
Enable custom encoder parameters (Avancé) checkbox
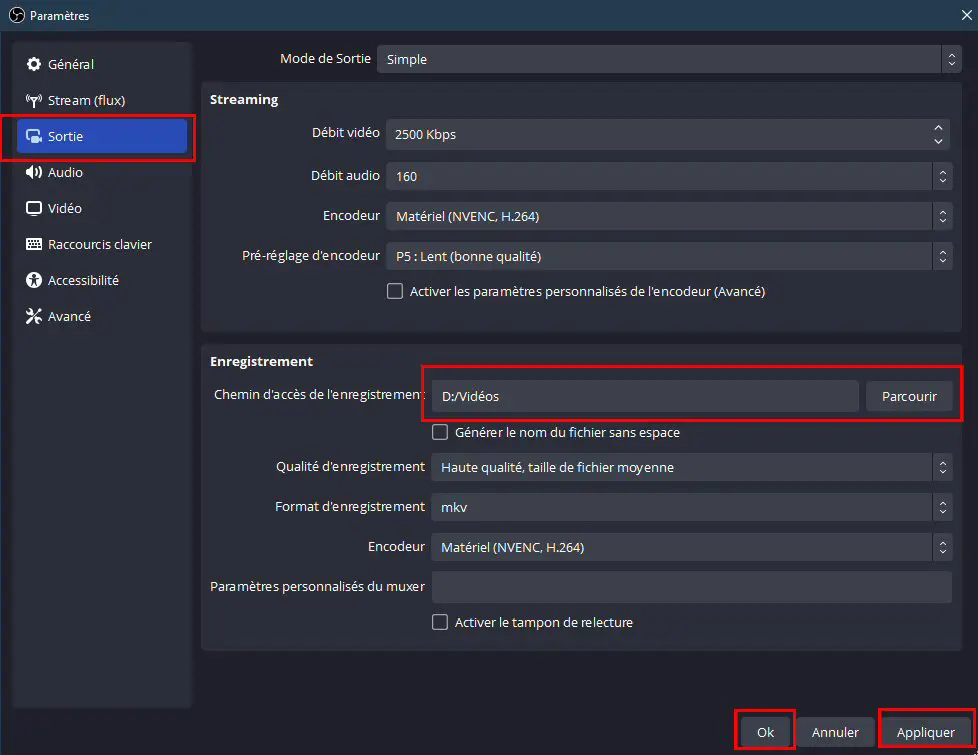pyautogui.click(x=395, y=291)
